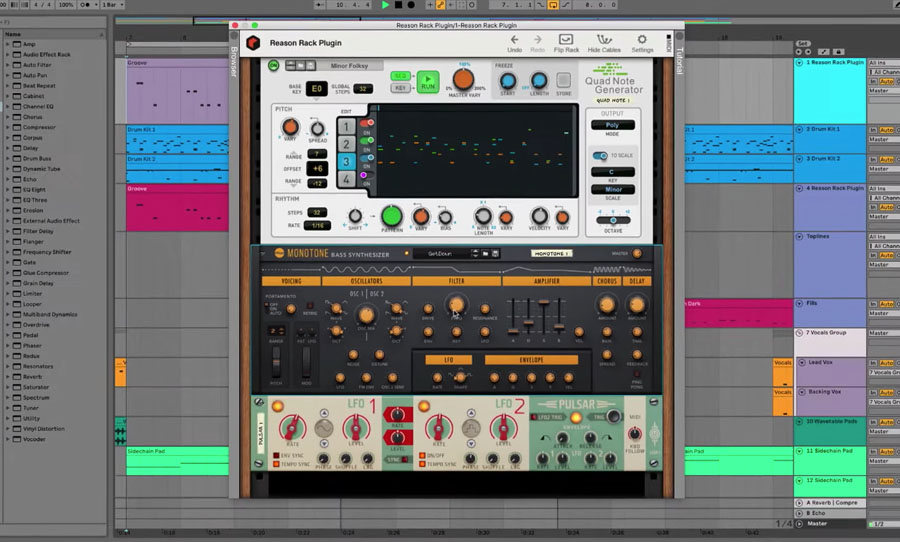This screenshot has height=542, width=900.
Task: Toggle Quad Note Generator ON power button
Action: point(274,65)
